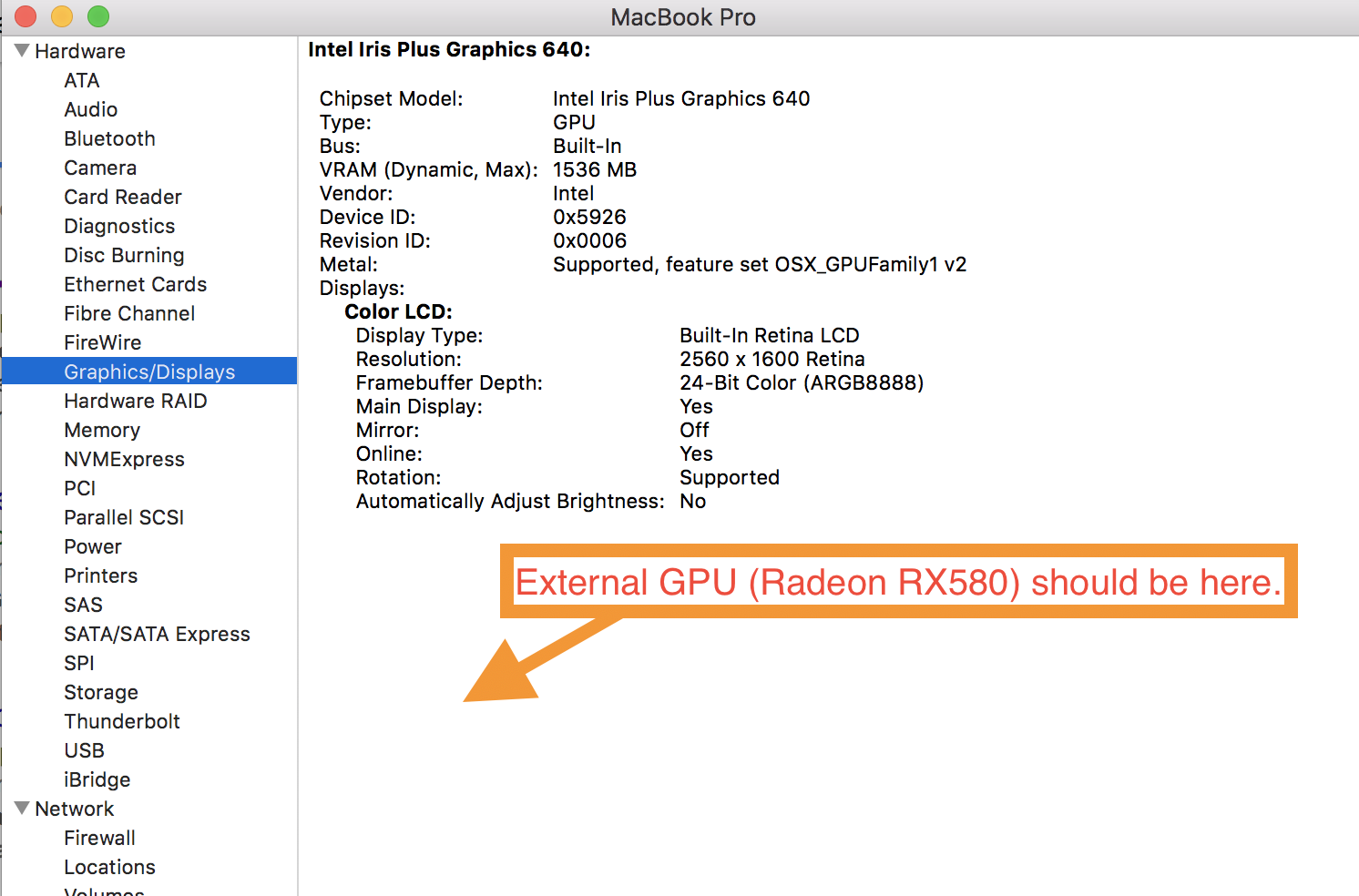This screenshot has width=1359, height=896.
Task: Select Parallel SCSI entry
Action: pyautogui.click(x=124, y=517)
